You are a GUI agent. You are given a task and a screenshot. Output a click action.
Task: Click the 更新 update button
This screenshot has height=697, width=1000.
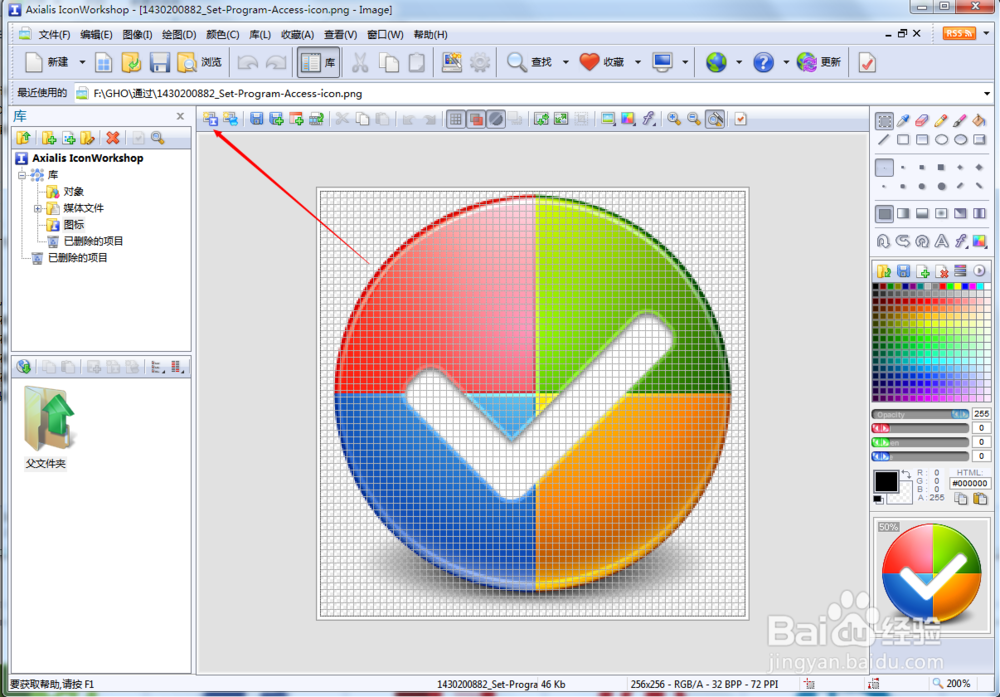pyautogui.click(x=819, y=62)
